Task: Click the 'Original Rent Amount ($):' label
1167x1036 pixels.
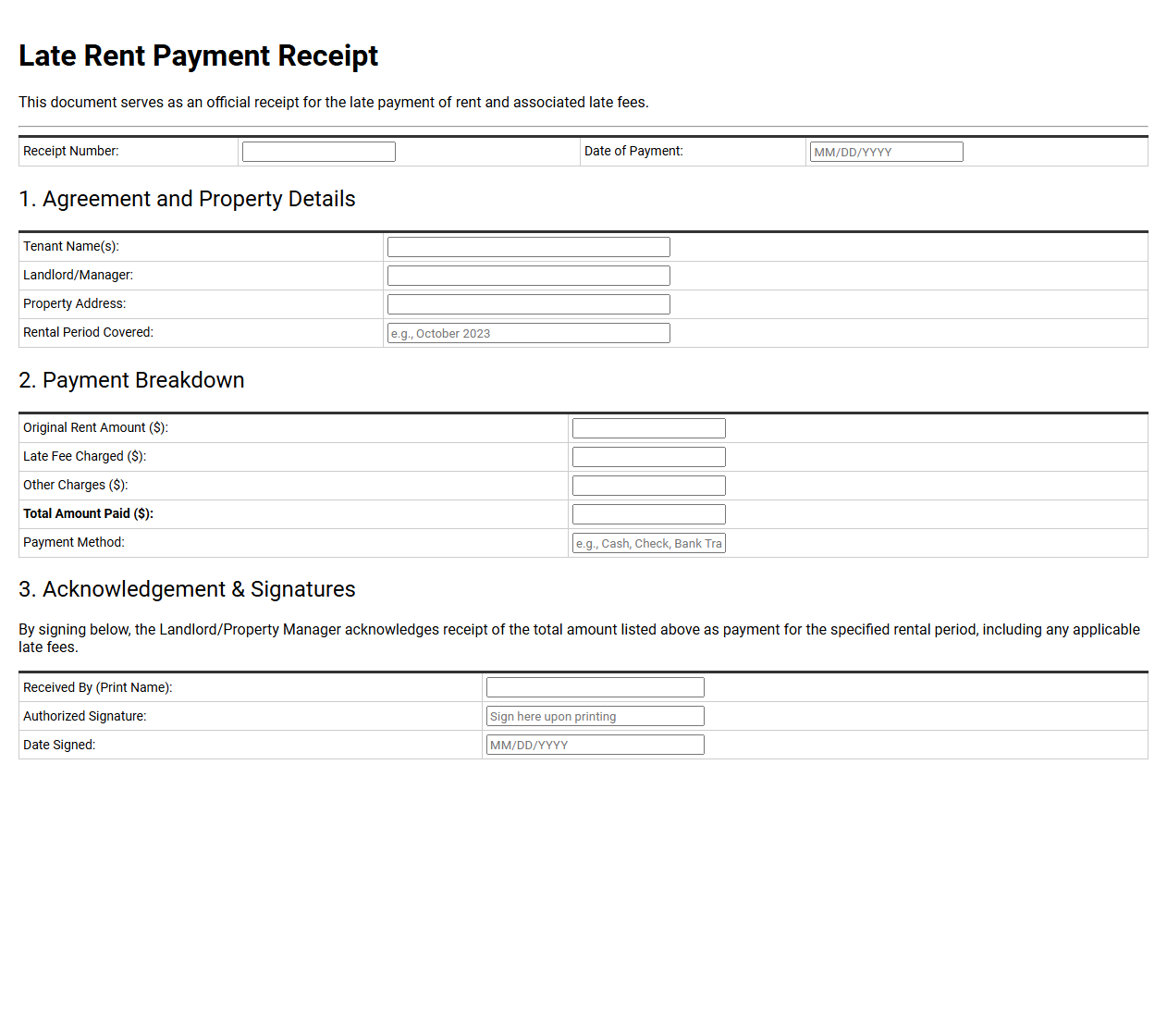Action: (x=96, y=427)
